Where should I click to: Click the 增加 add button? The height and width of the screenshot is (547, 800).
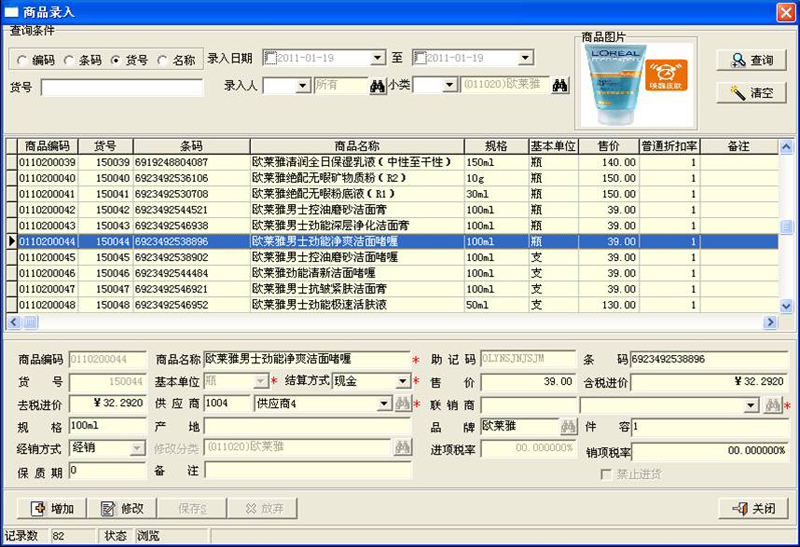pyautogui.click(x=52, y=508)
